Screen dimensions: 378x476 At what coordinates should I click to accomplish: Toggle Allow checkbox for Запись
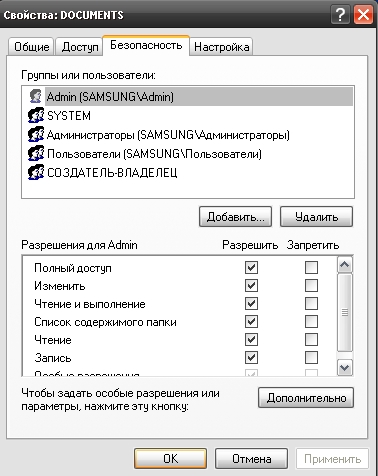(x=251, y=358)
